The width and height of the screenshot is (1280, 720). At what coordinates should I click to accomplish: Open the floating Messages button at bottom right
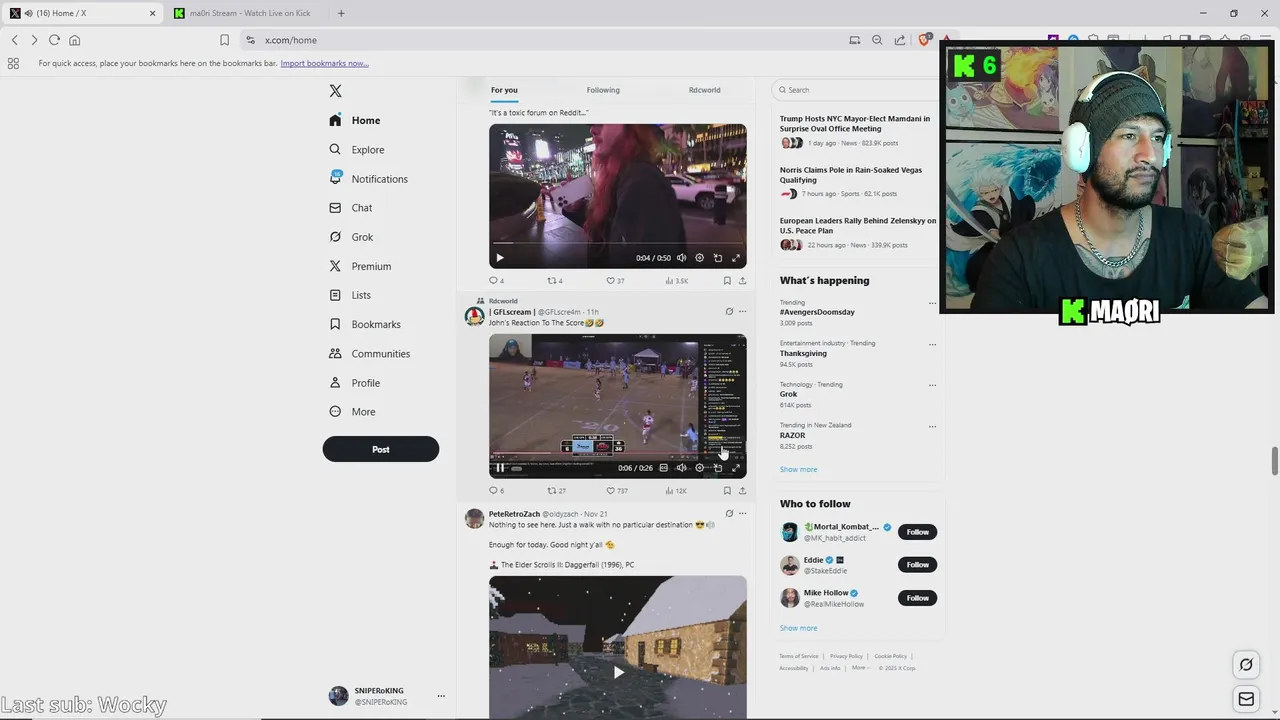coord(1246,699)
